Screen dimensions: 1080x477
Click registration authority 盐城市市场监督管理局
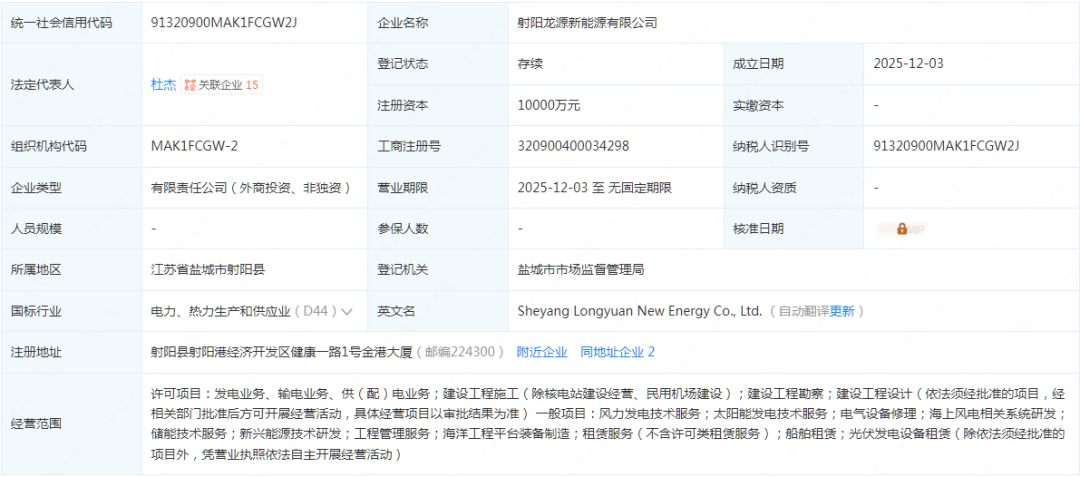click(581, 270)
